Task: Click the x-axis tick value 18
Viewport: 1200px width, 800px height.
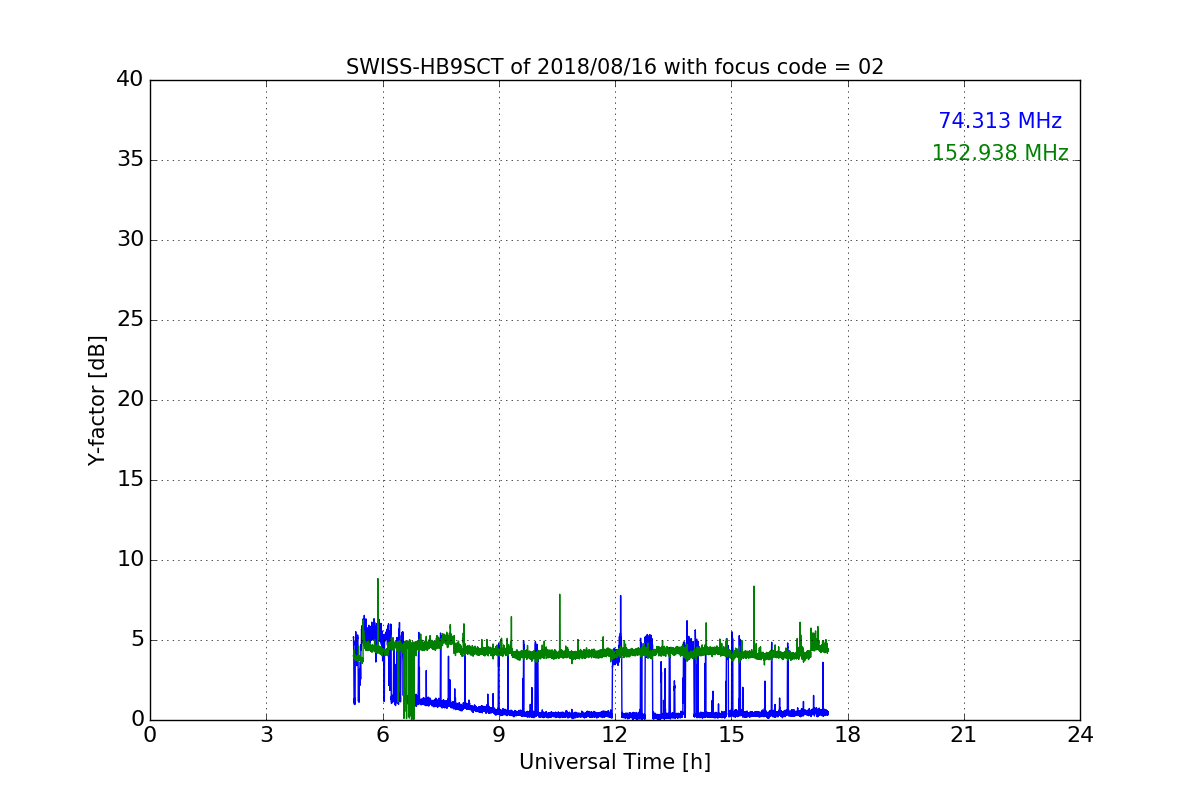Action: (848, 735)
